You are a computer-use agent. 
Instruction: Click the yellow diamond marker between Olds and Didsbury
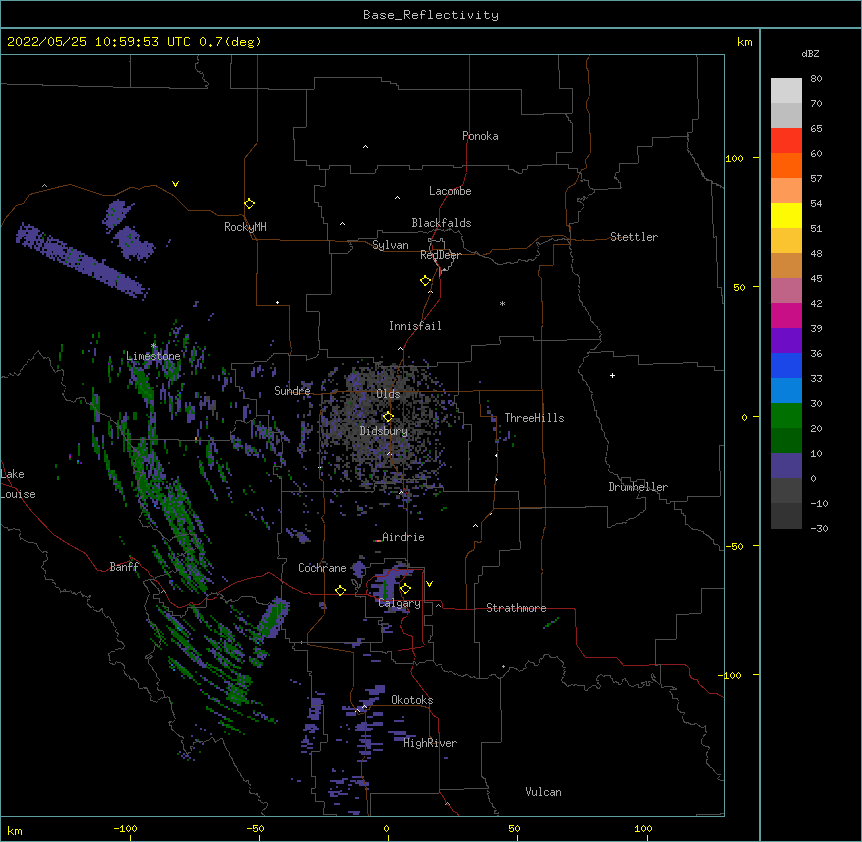click(388, 416)
